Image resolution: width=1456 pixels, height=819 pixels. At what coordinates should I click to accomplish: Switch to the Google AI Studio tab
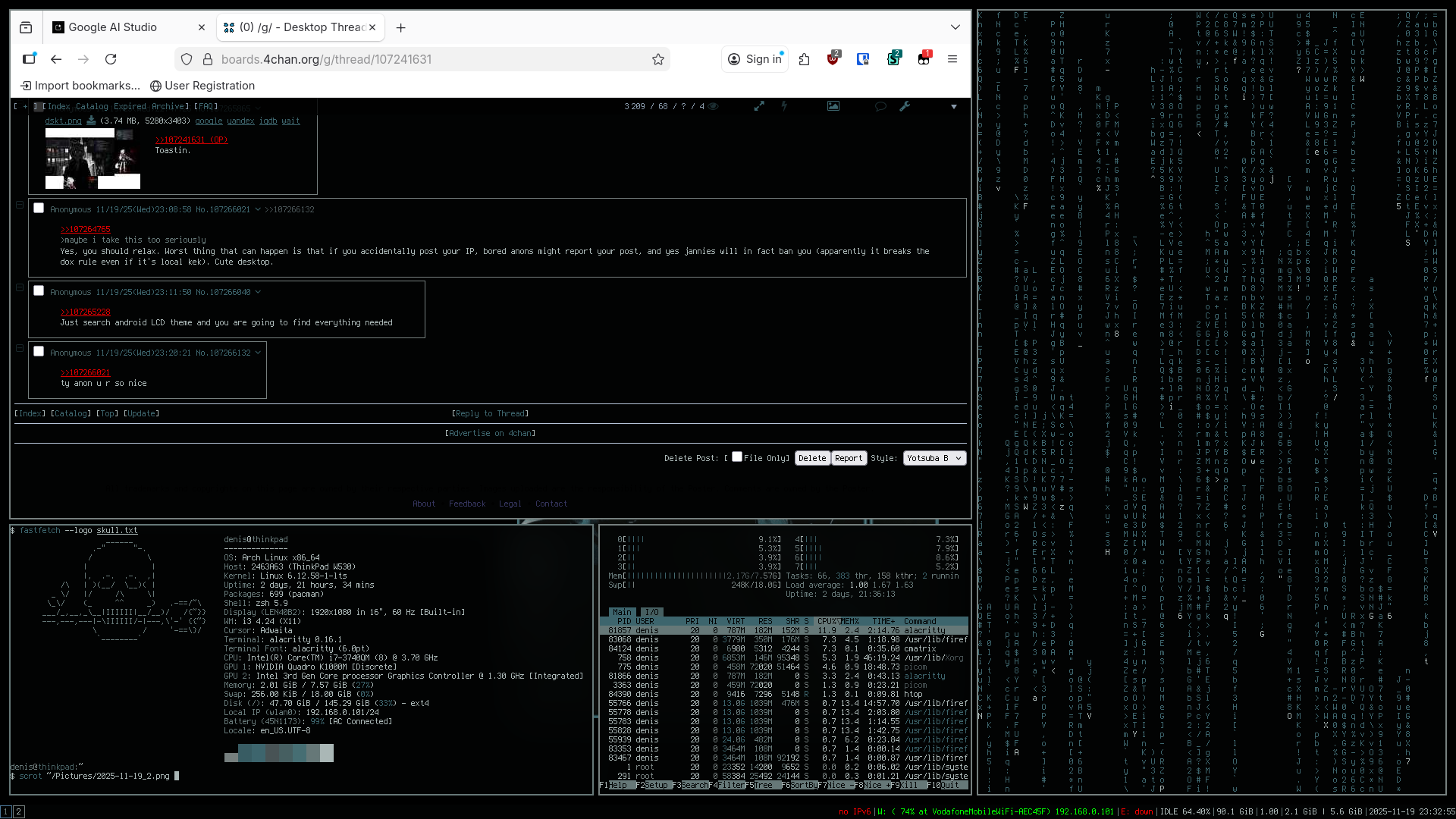(114, 27)
